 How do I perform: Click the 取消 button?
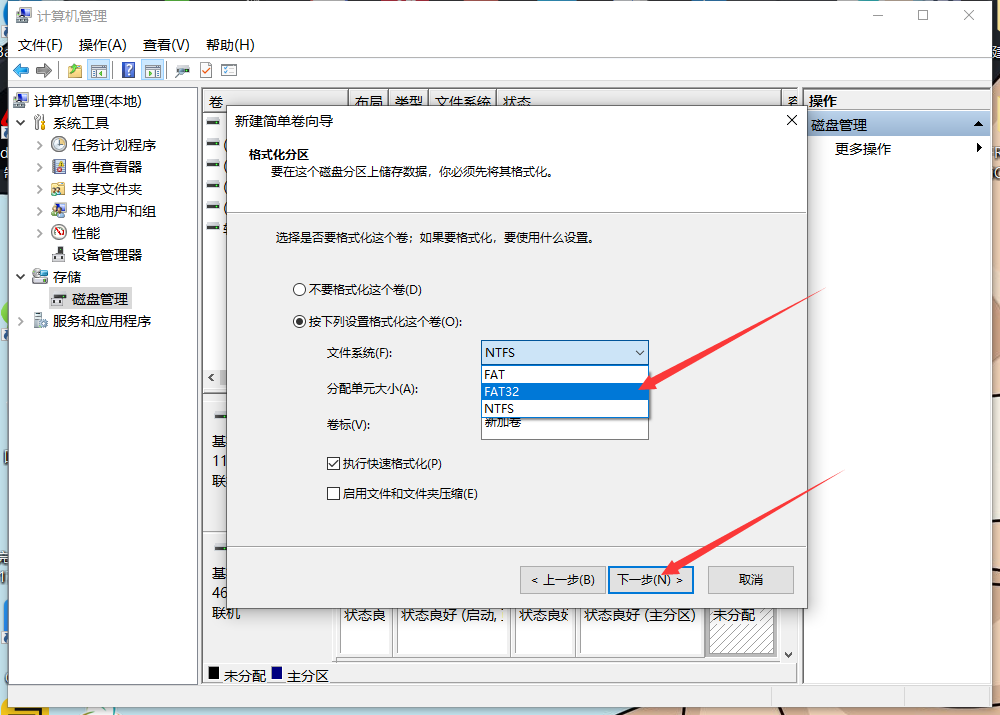751,580
